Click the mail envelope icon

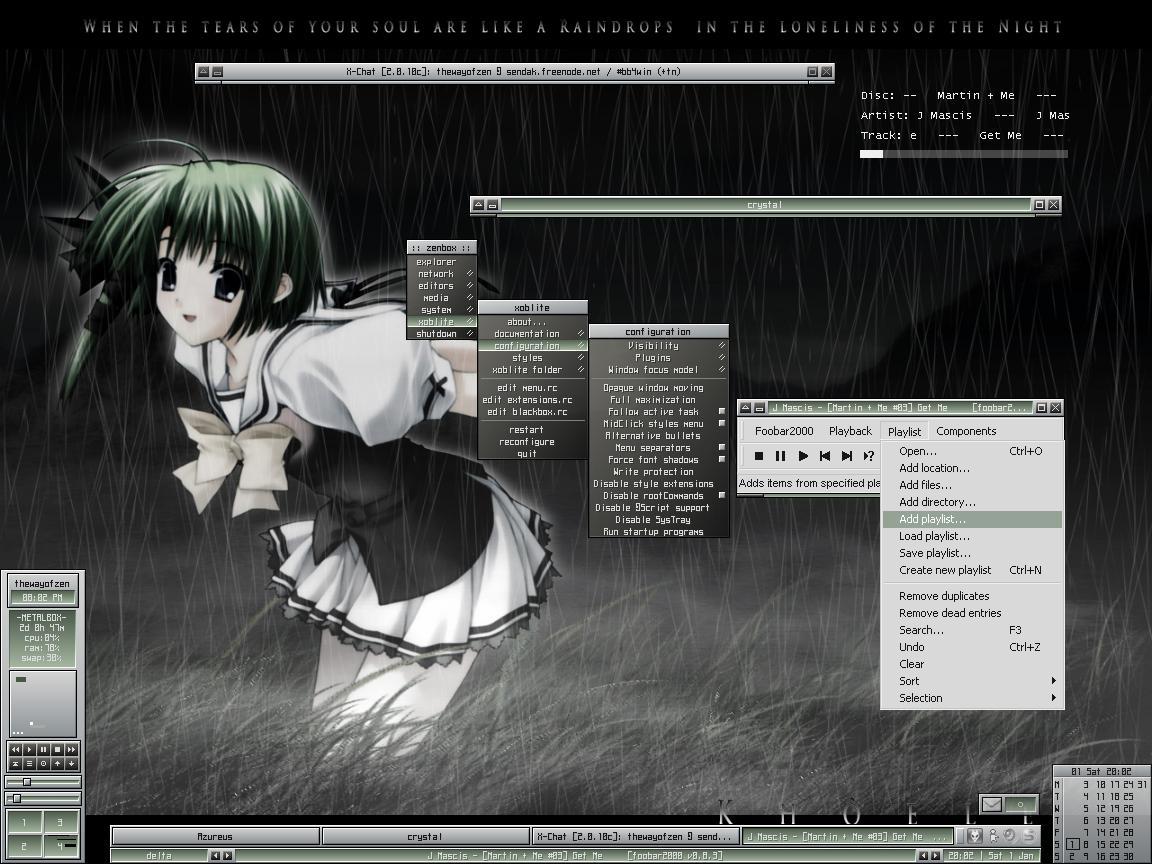tap(992, 804)
